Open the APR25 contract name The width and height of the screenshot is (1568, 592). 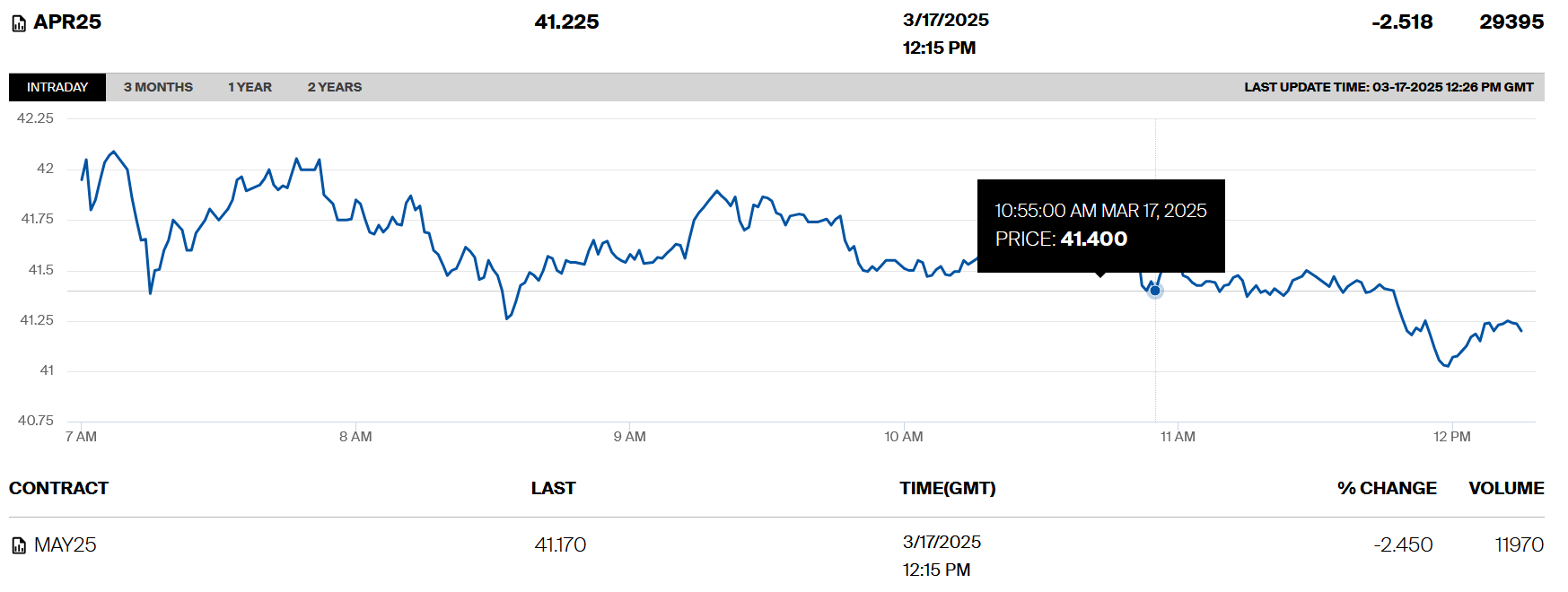(x=67, y=22)
